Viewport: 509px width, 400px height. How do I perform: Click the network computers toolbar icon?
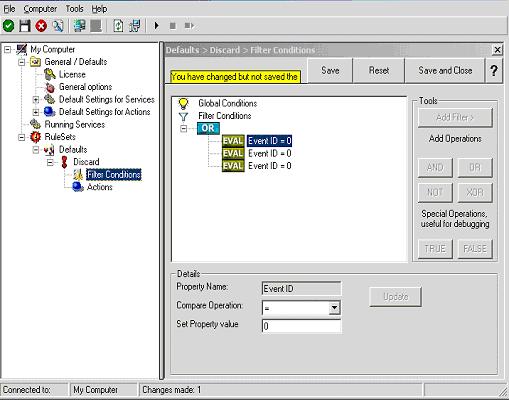(79, 26)
